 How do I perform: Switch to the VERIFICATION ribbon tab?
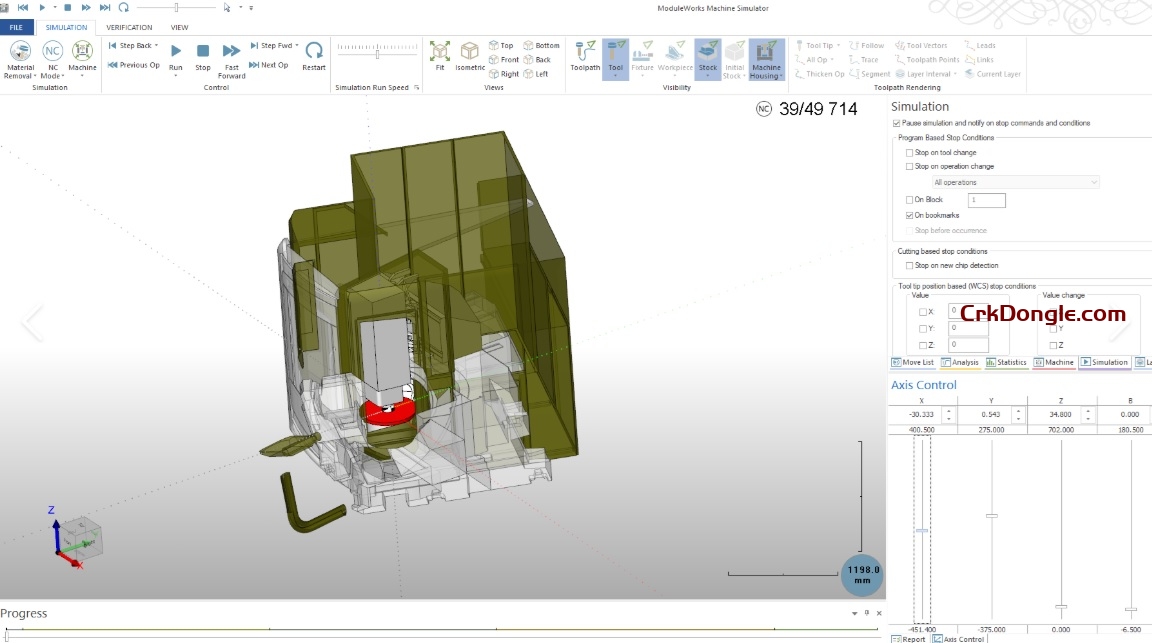click(x=129, y=27)
